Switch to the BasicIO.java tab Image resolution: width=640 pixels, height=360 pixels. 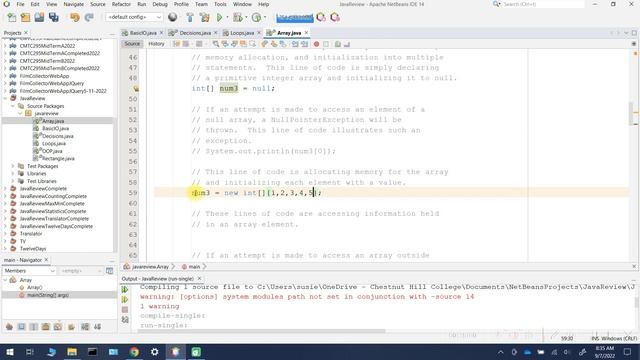click(x=143, y=33)
